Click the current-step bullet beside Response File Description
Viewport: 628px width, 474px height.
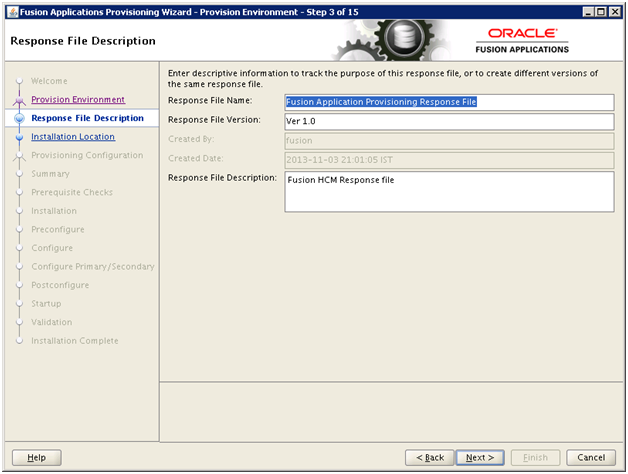(x=19, y=118)
